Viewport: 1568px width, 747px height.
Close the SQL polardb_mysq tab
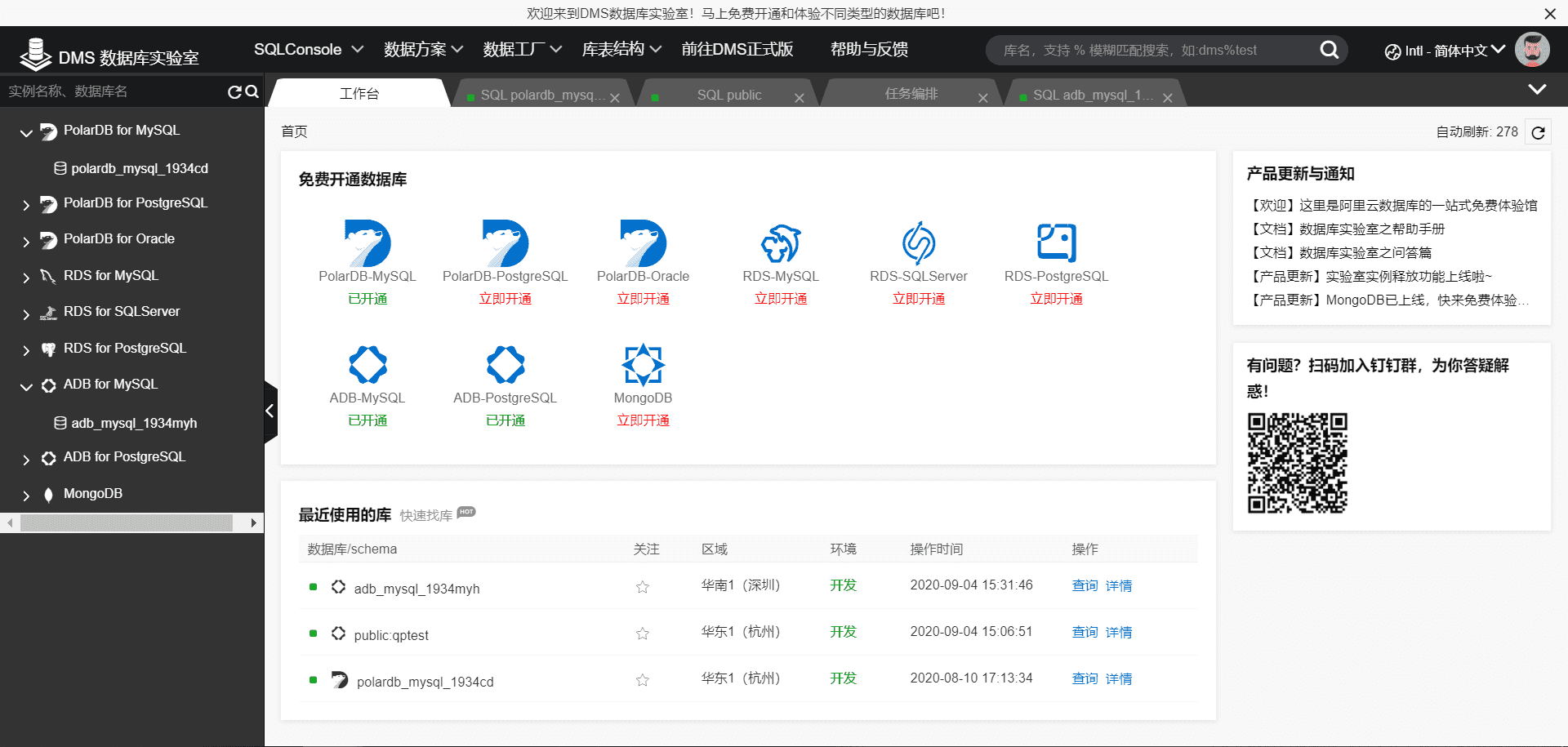pos(615,98)
